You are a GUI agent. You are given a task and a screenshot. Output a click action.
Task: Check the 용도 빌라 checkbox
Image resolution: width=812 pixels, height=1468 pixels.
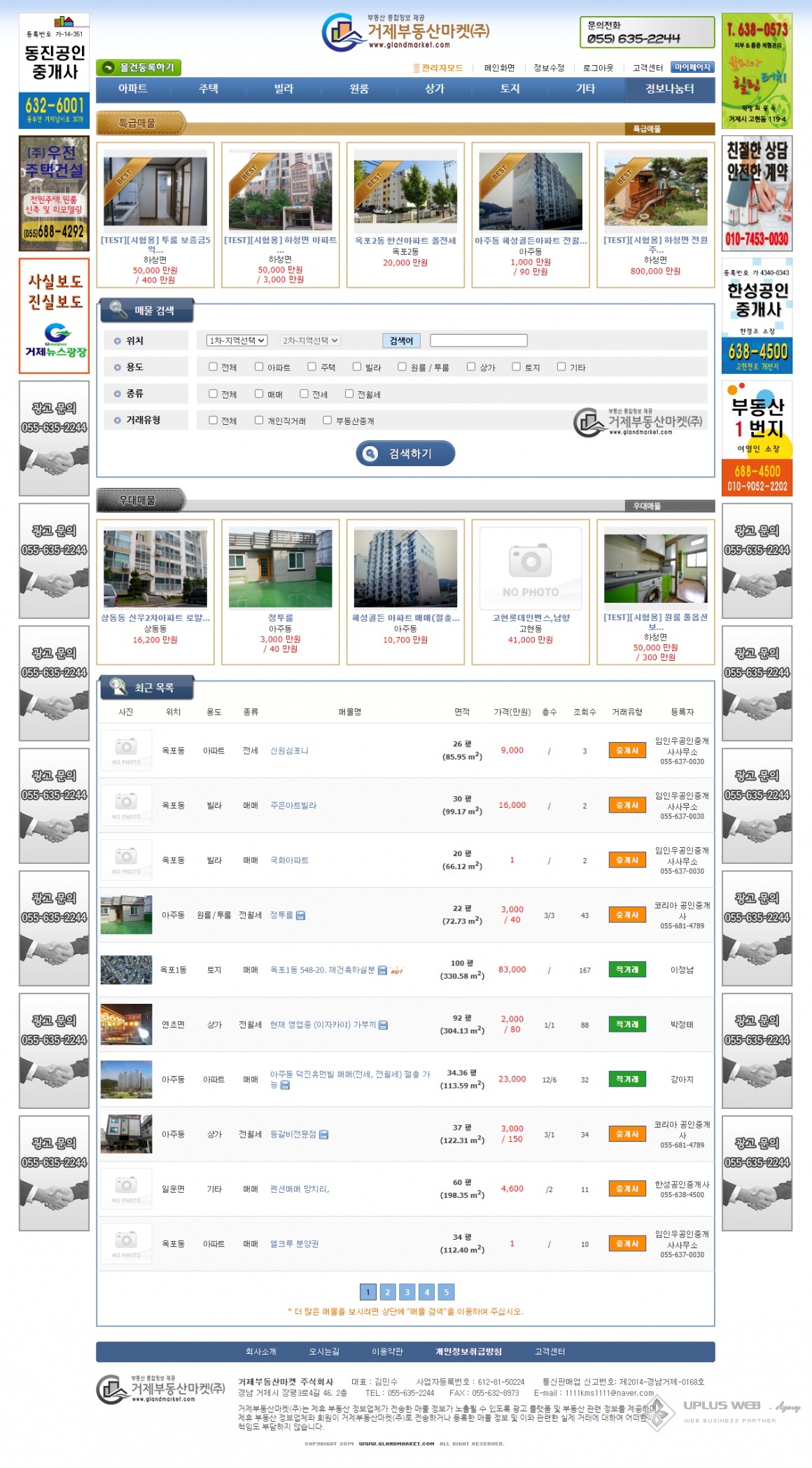pyautogui.click(x=357, y=366)
